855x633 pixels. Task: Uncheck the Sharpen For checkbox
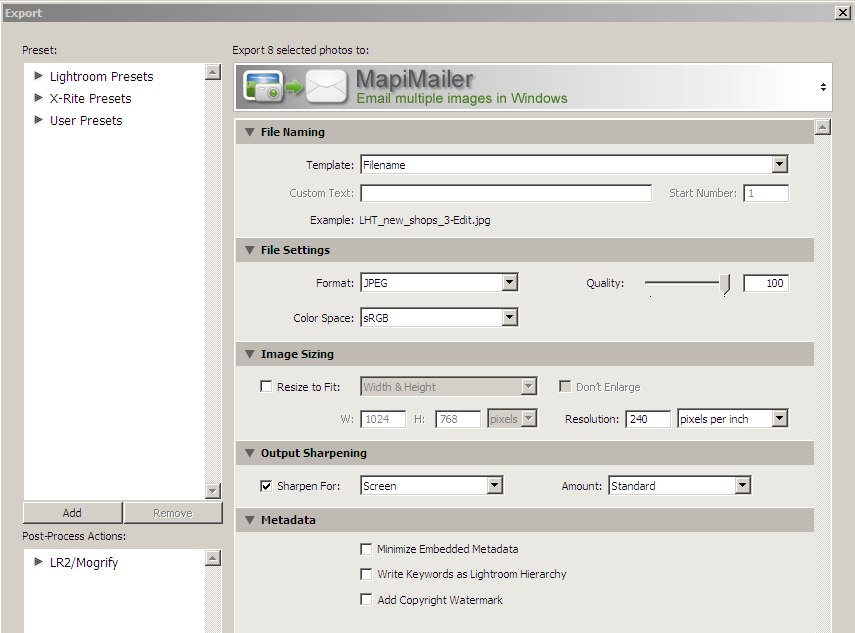(266, 486)
